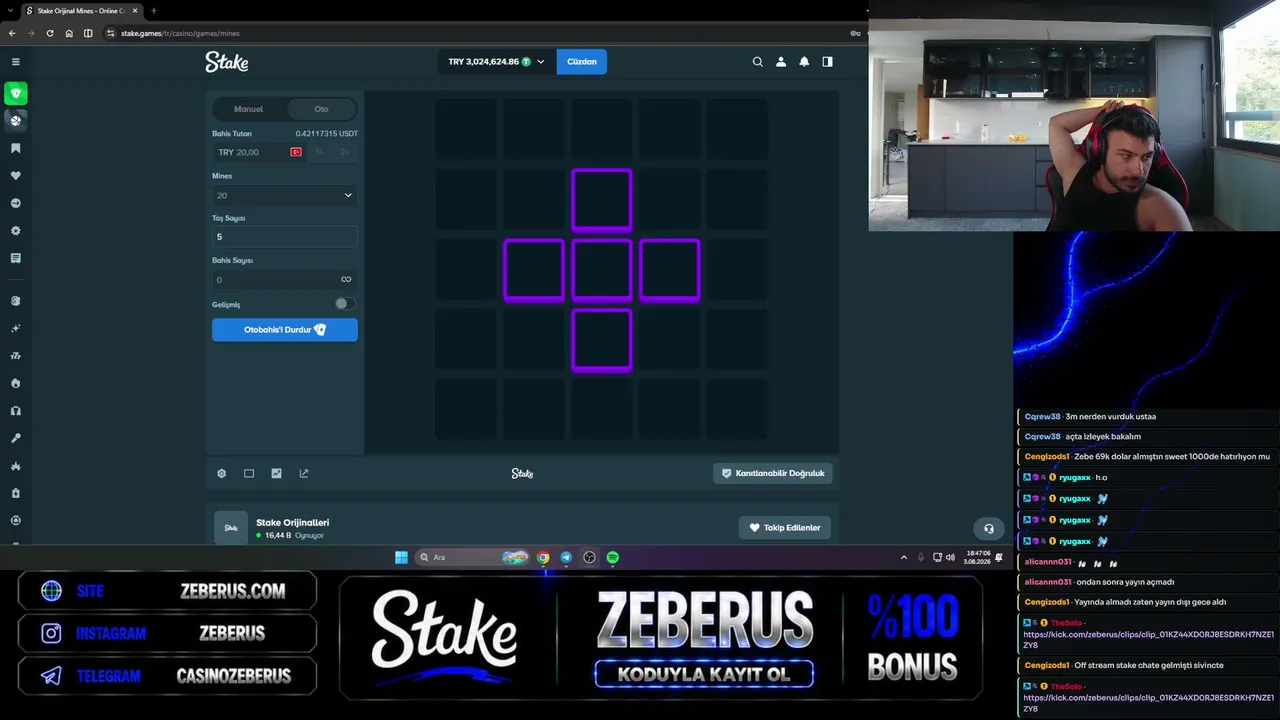Open the 777 slots icon in the sidebar
This screenshot has height=720, width=1280.
coord(15,356)
